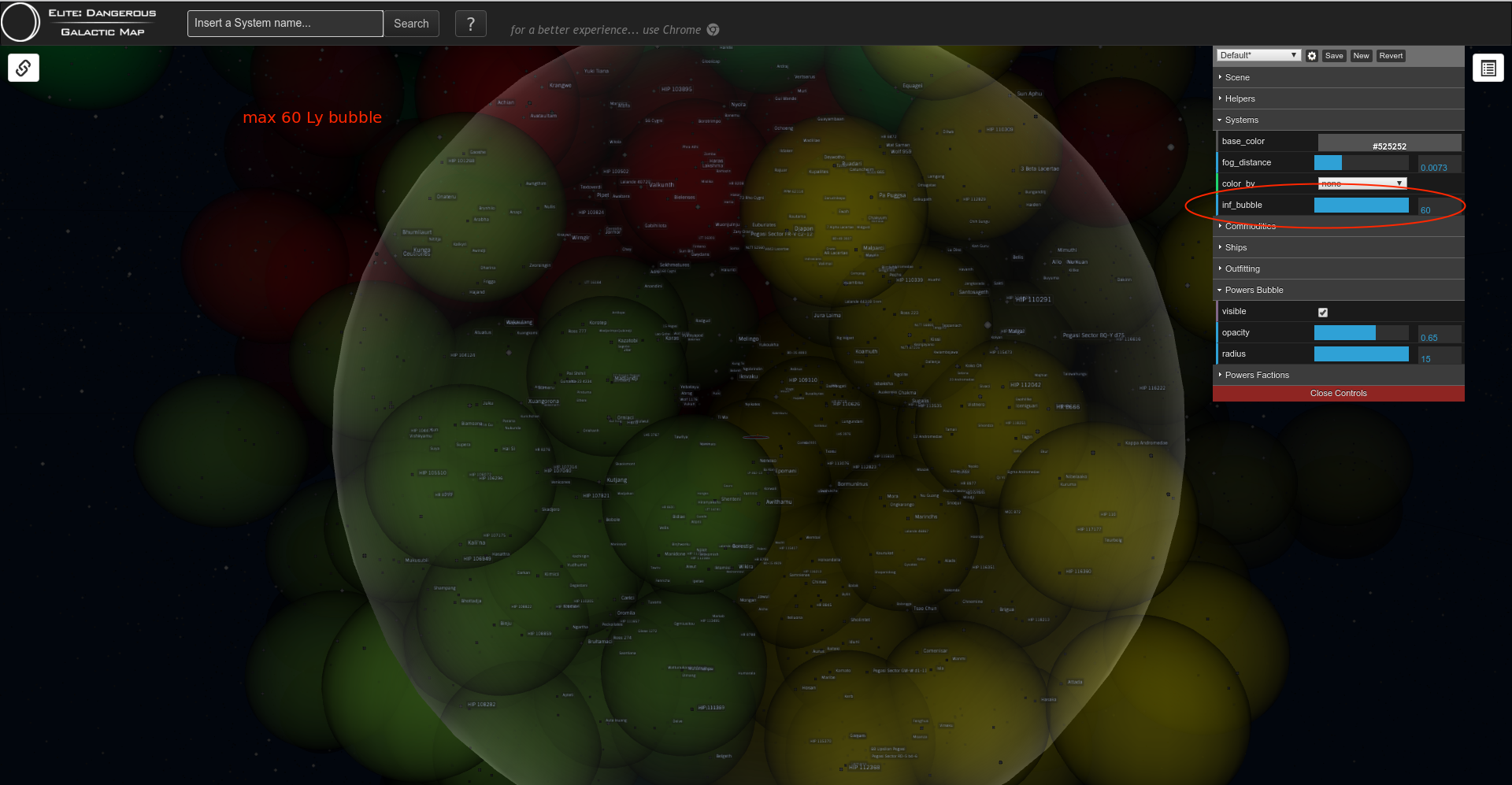Screen dimensions: 1512x785
Task: Collapse the Powers Bubble folder
Action: click(x=1339, y=290)
